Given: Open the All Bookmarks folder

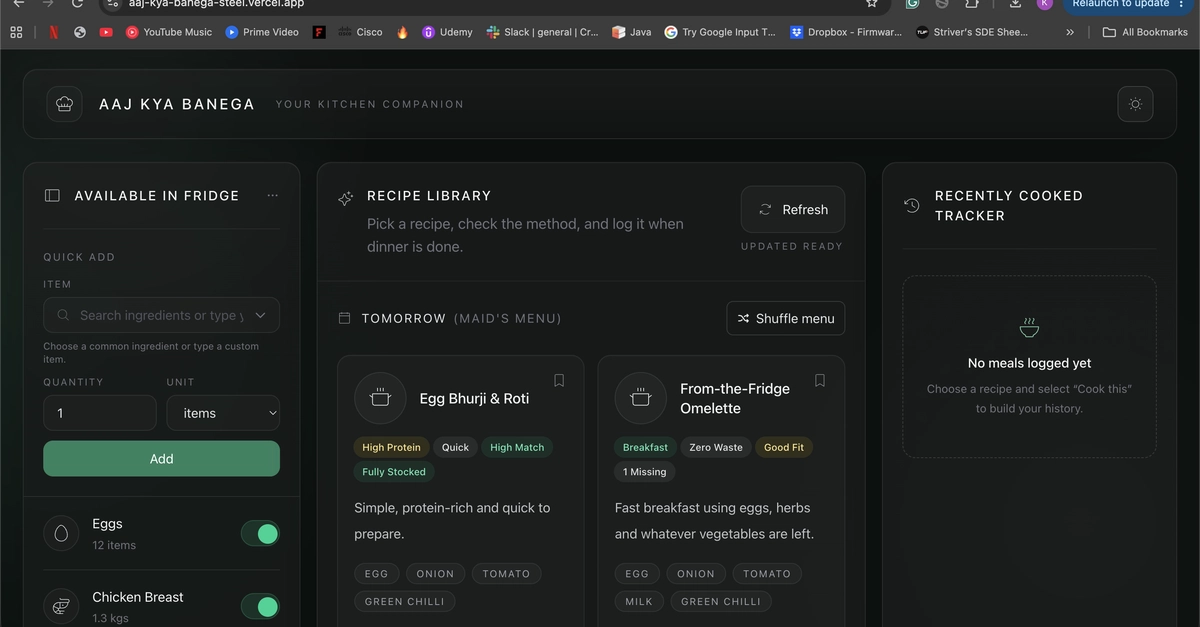Looking at the screenshot, I should tap(1145, 32).
